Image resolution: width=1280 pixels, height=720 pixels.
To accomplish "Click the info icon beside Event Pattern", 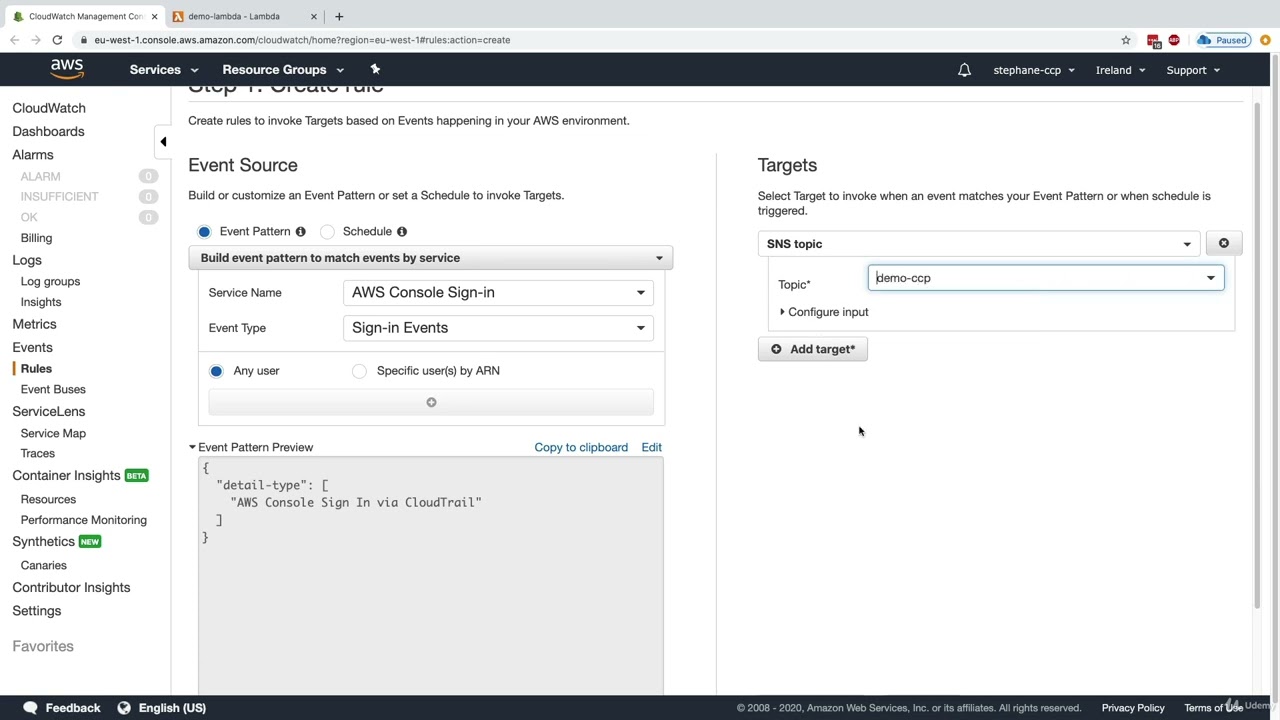I will coord(300,231).
